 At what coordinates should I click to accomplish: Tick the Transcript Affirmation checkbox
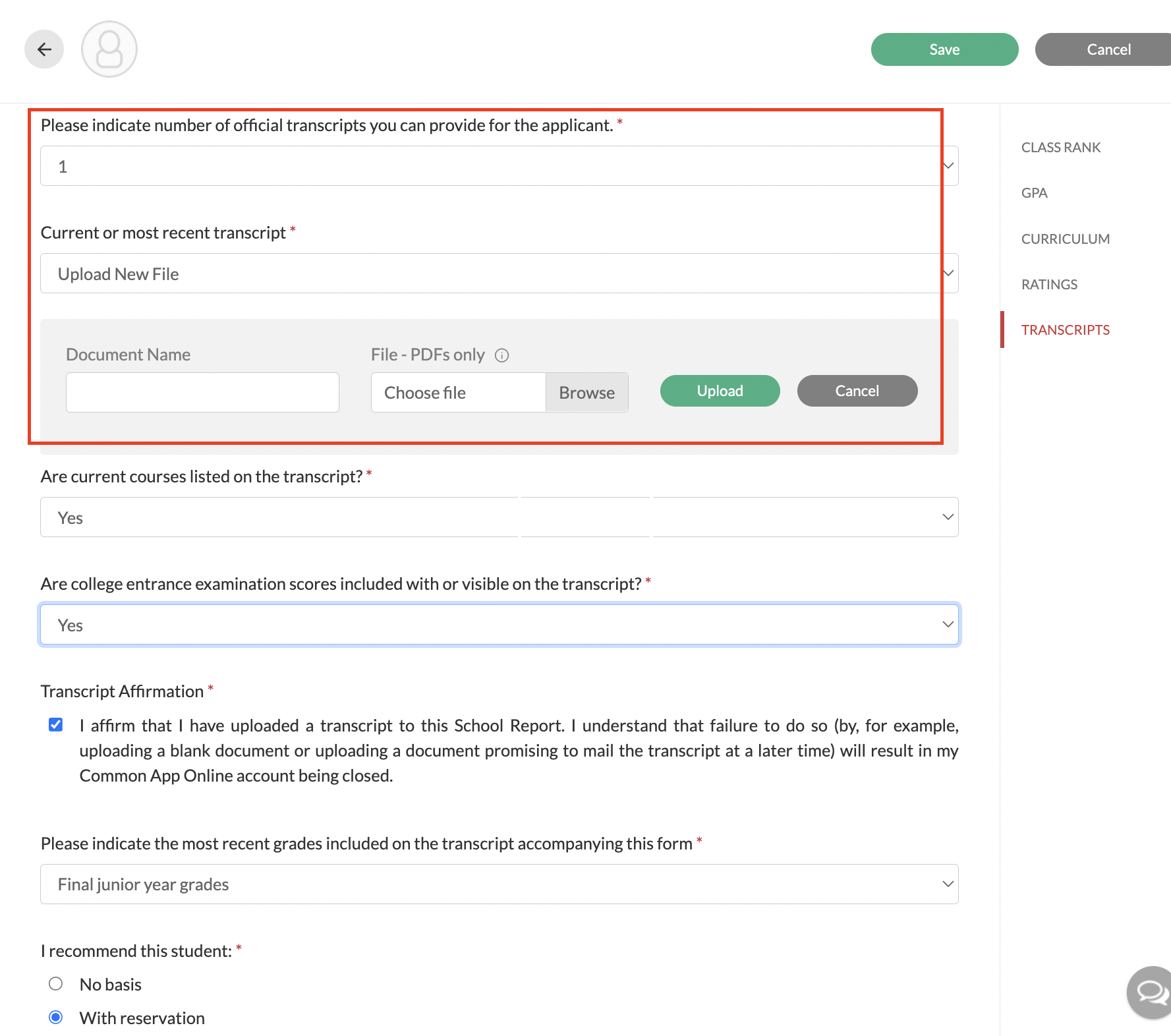point(56,725)
